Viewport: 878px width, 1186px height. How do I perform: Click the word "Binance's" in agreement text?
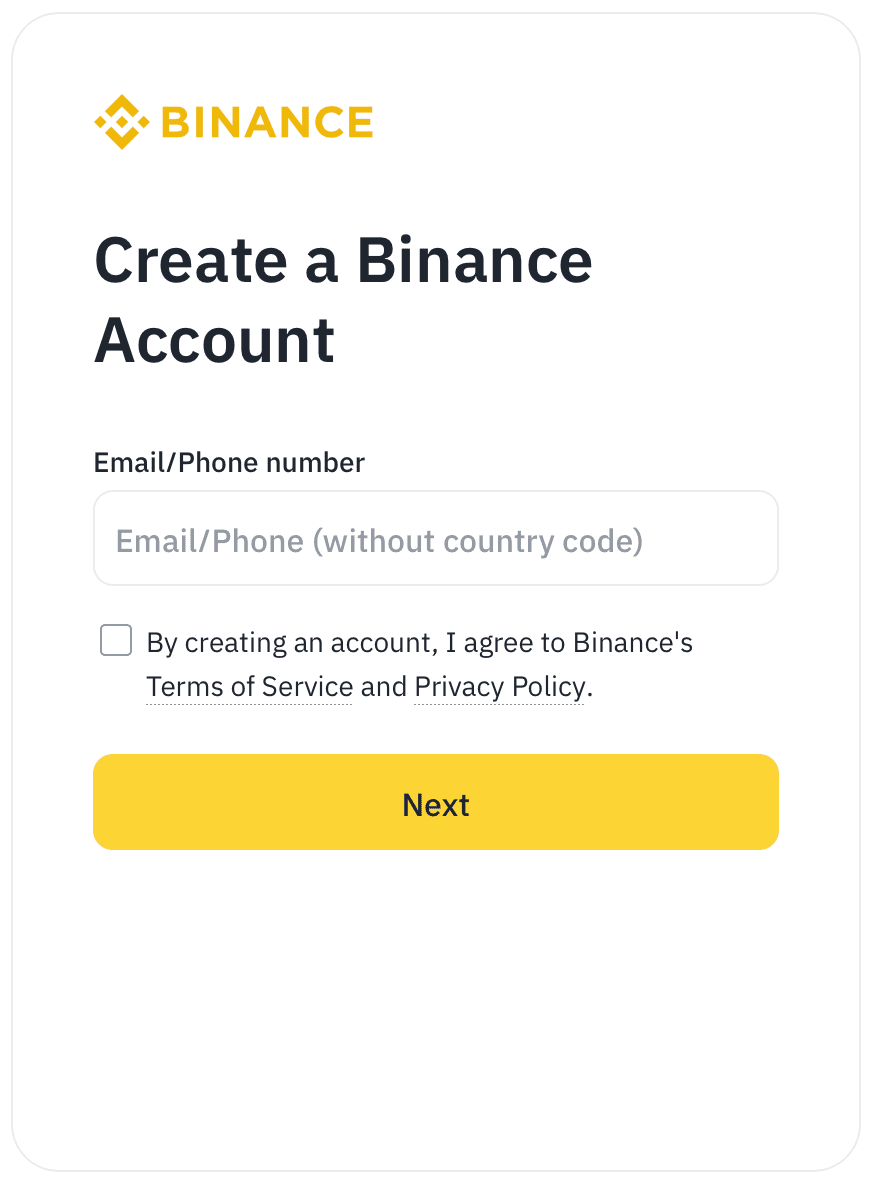[x=632, y=642]
